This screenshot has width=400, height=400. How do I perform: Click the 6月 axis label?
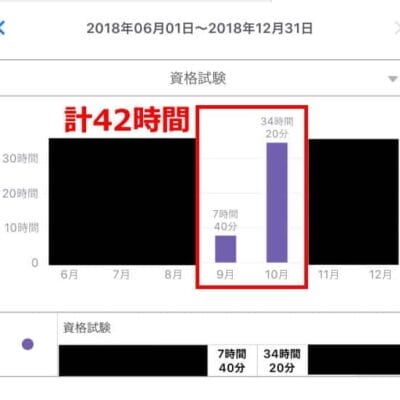[x=69, y=275]
